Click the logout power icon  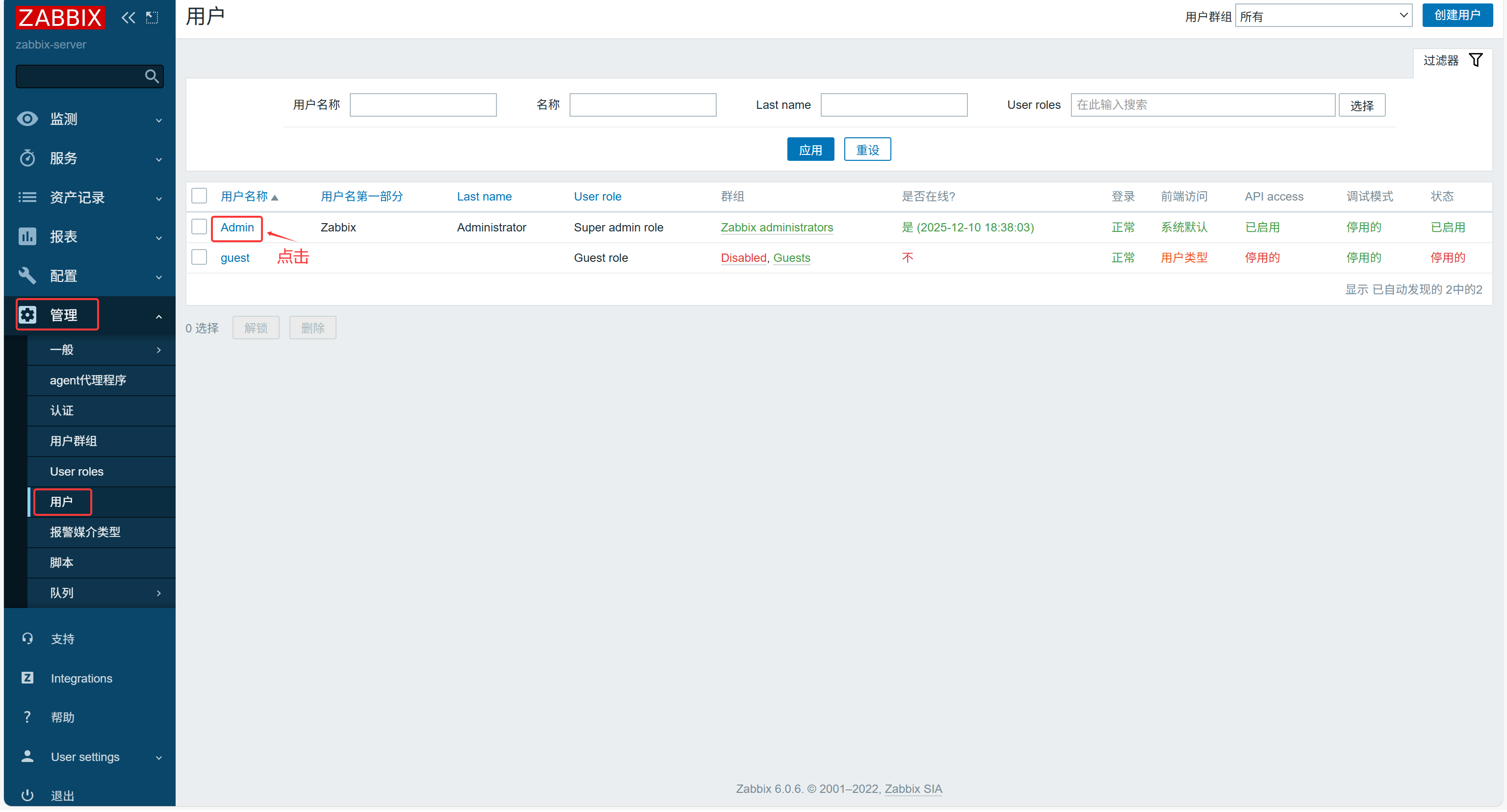pos(27,795)
